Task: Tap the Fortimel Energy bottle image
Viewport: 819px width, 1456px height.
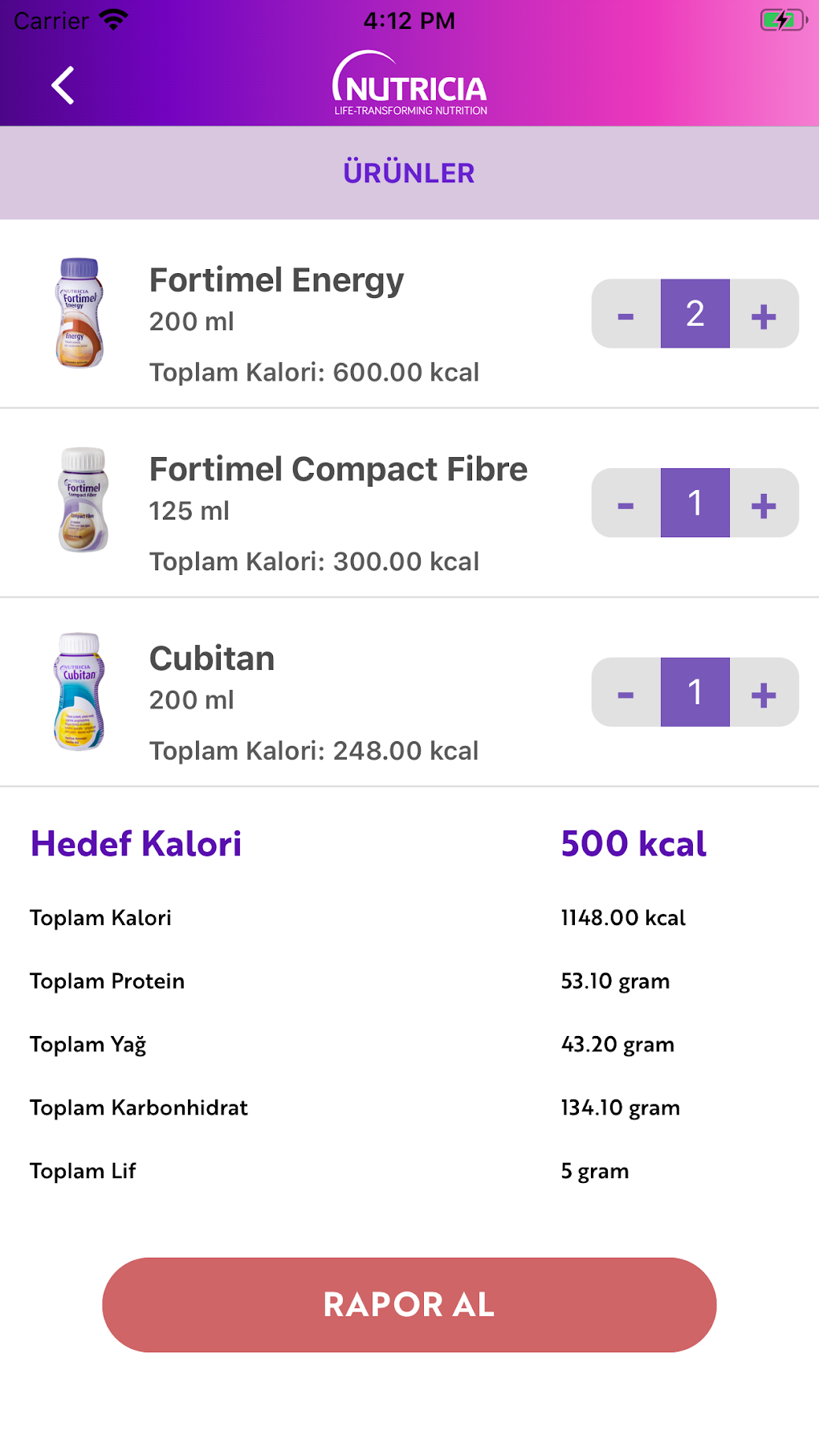Action: [79, 313]
